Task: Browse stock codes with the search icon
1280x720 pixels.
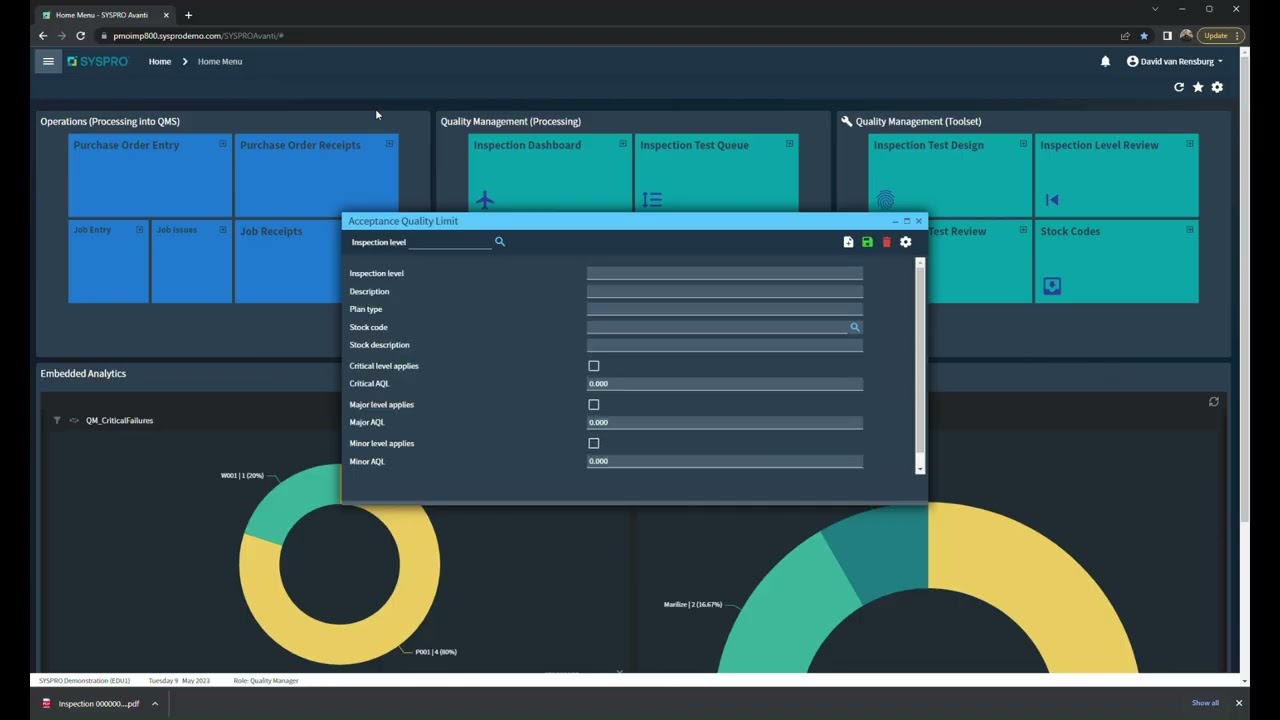Action: 855,327
